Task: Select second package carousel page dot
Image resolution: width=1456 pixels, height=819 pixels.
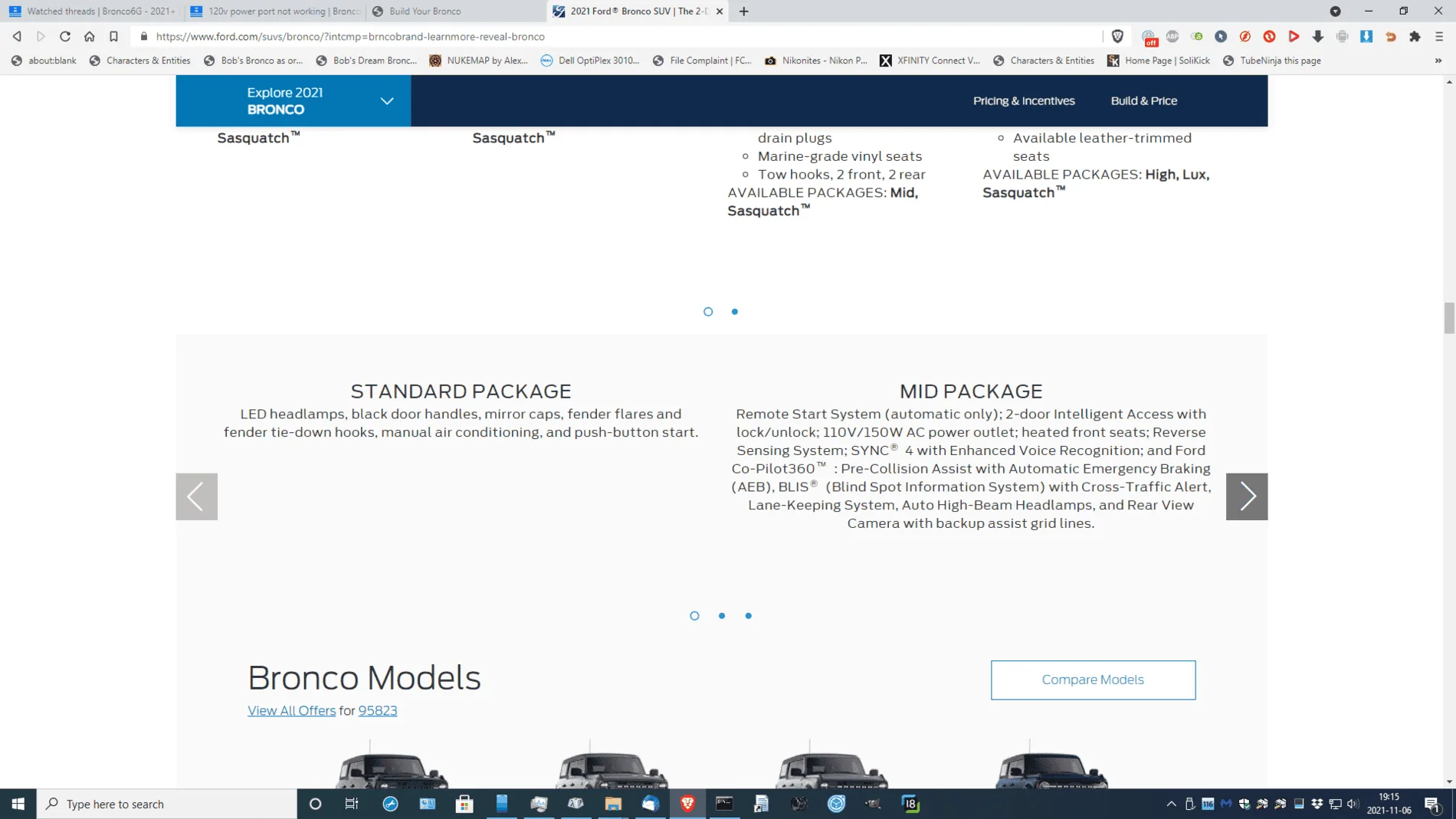Action: 722,616
